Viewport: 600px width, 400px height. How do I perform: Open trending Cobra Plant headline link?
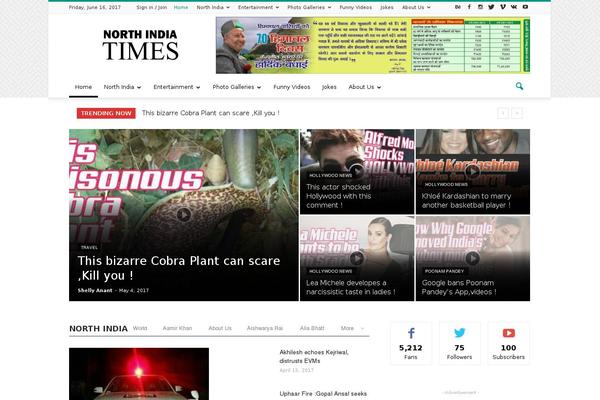pos(210,113)
